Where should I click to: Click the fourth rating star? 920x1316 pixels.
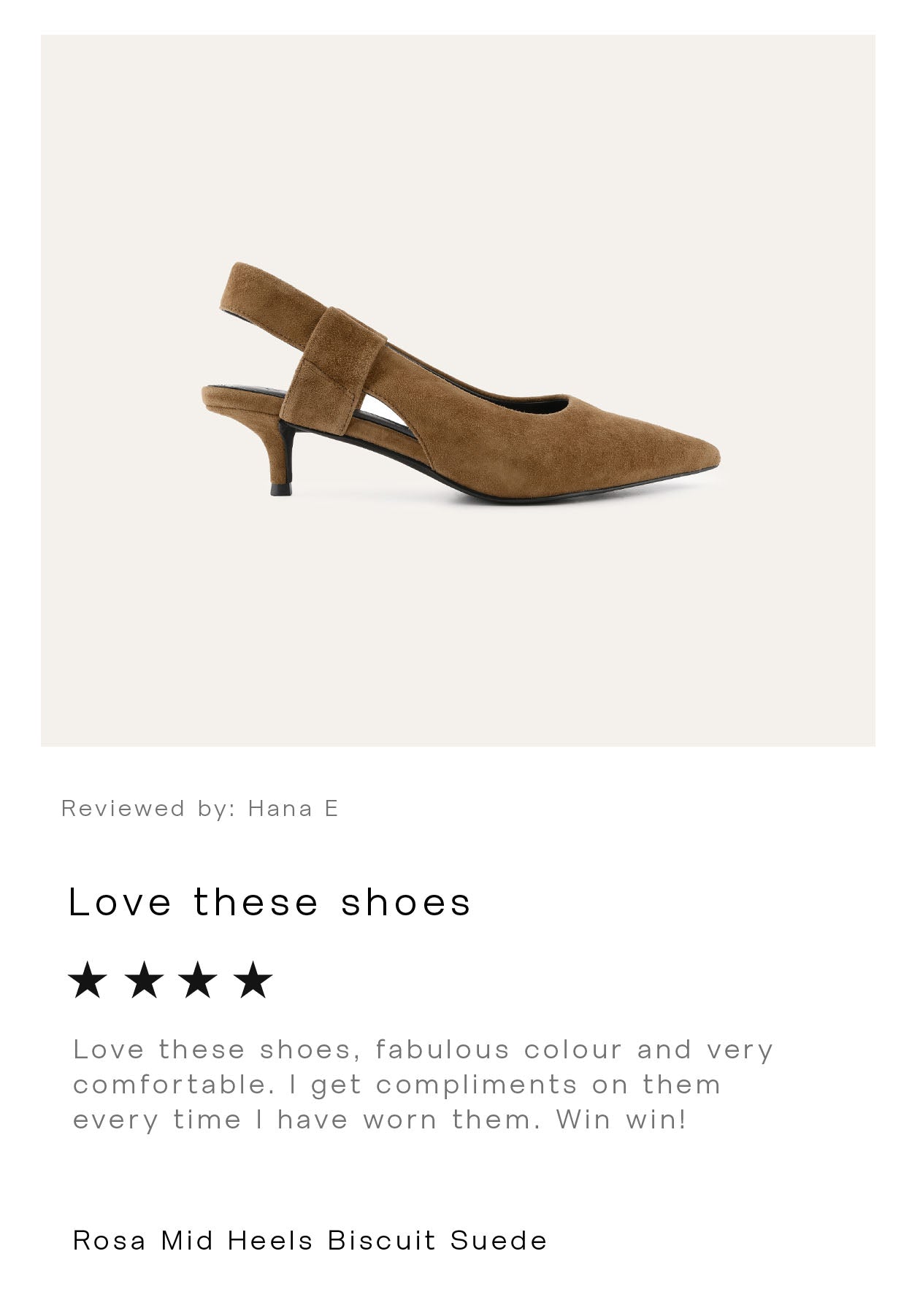pos(253,980)
